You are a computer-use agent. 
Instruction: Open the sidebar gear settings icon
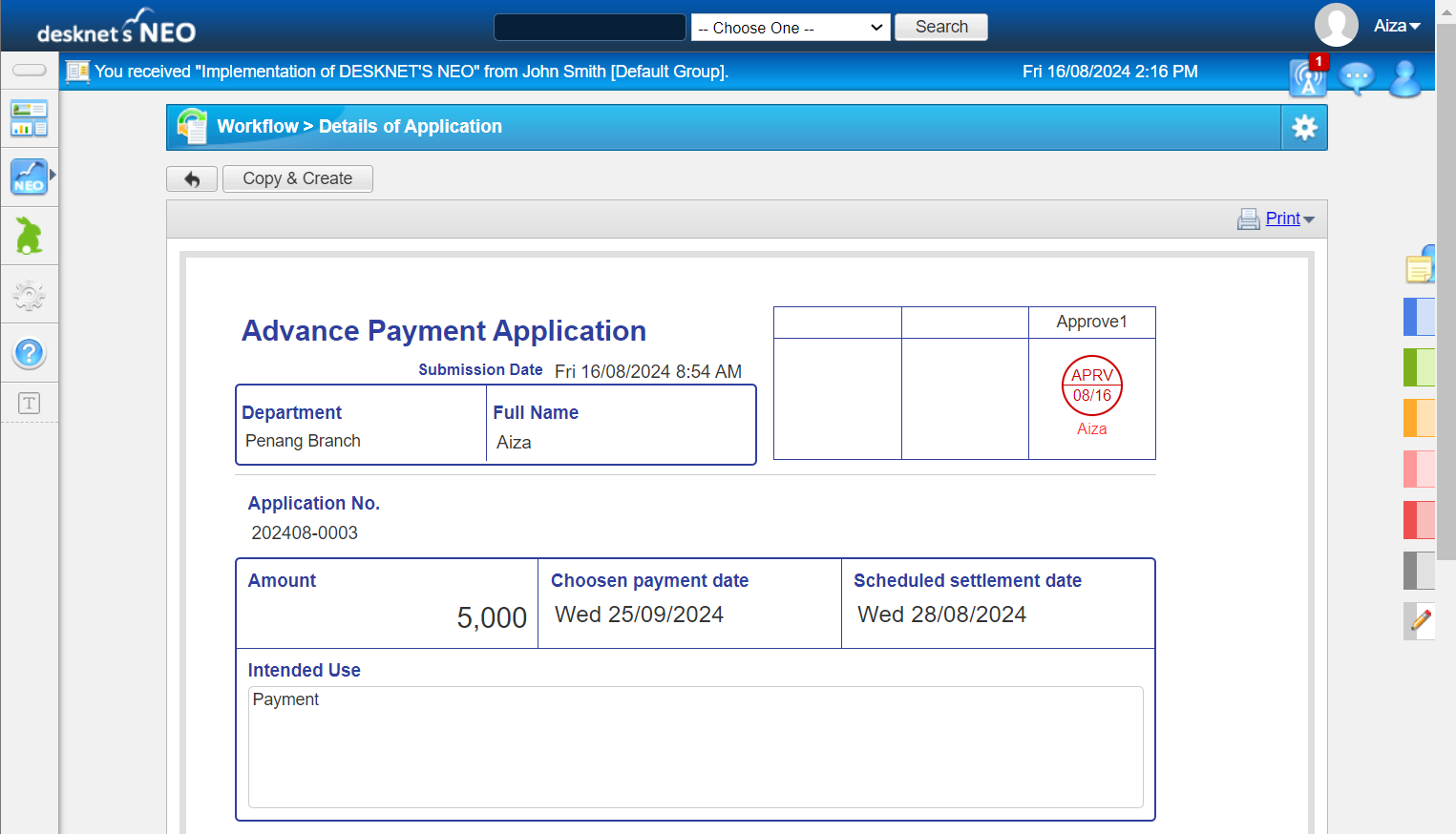[29, 295]
